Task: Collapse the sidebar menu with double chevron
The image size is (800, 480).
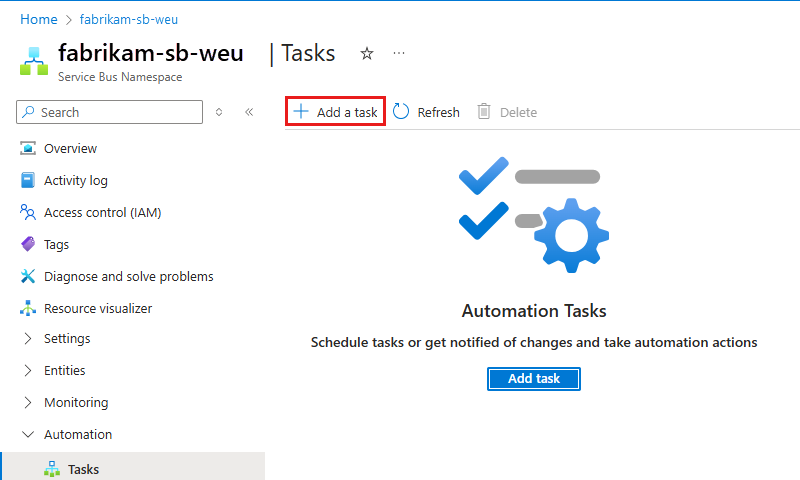Action: click(249, 112)
